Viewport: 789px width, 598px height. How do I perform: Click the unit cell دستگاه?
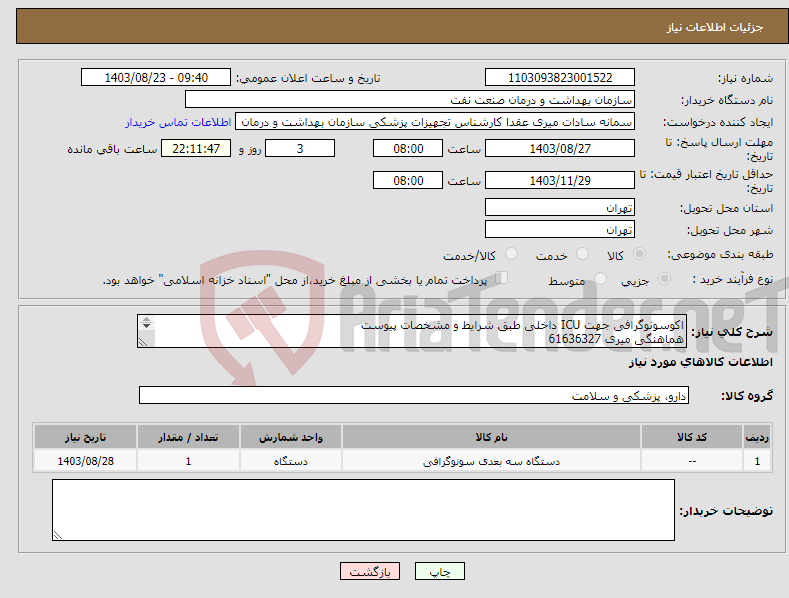(x=291, y=461)
